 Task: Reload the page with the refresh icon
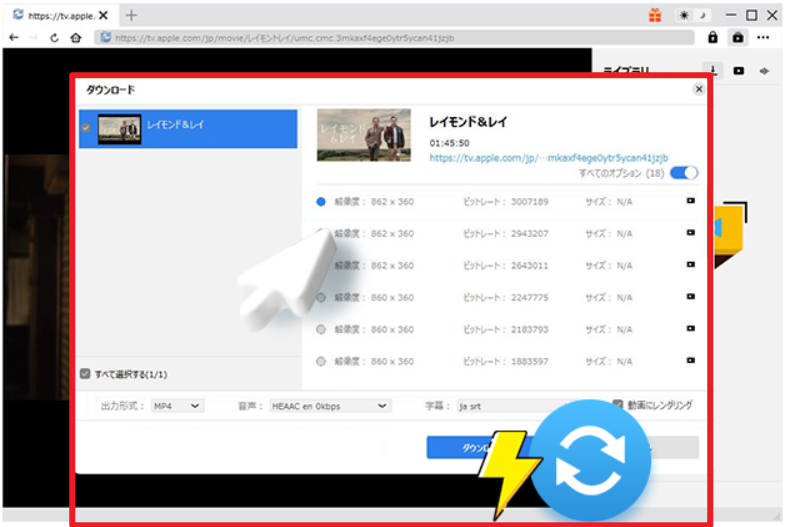[x=54, y=38]
